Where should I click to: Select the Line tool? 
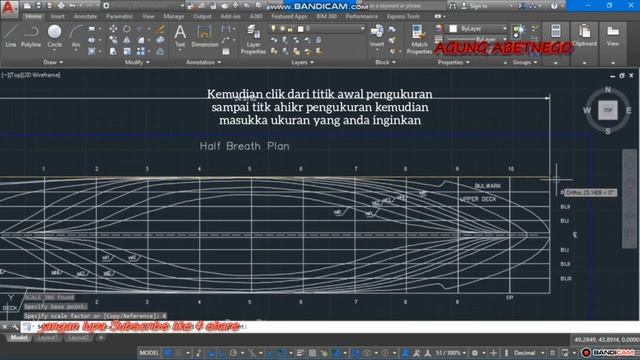tap(10, 36)
